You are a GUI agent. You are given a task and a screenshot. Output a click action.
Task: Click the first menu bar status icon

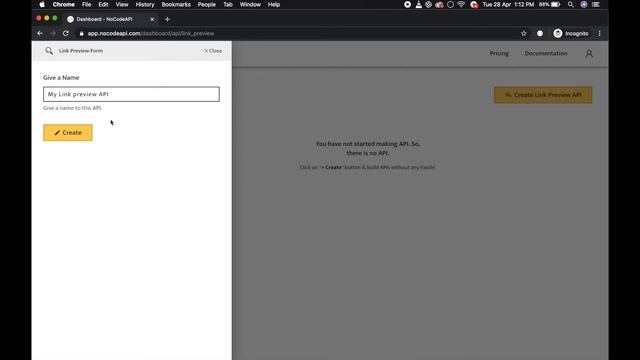pos(407,4)
